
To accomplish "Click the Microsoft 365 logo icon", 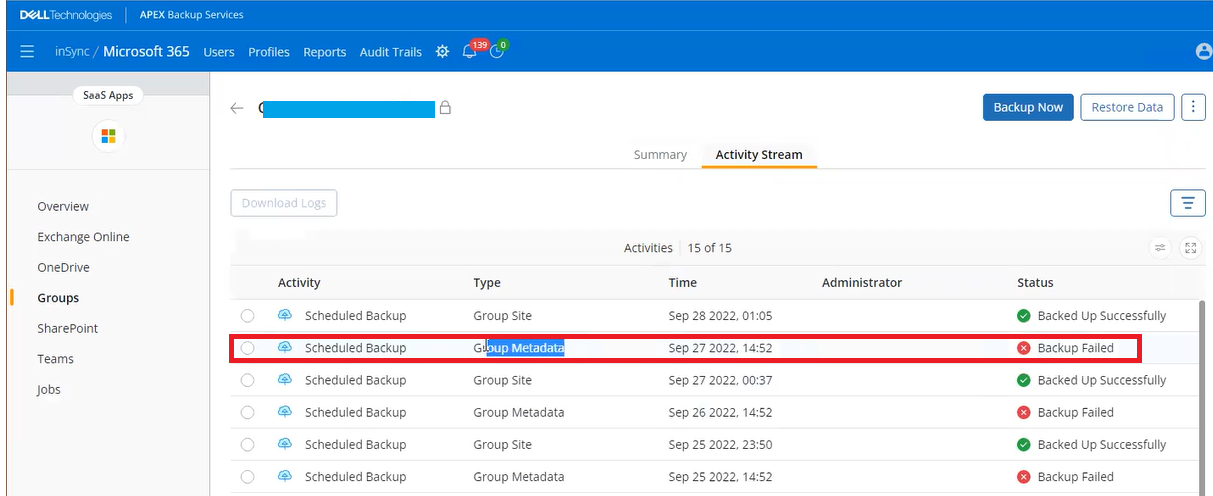I will pyautogui.click(x=108, y=136).
